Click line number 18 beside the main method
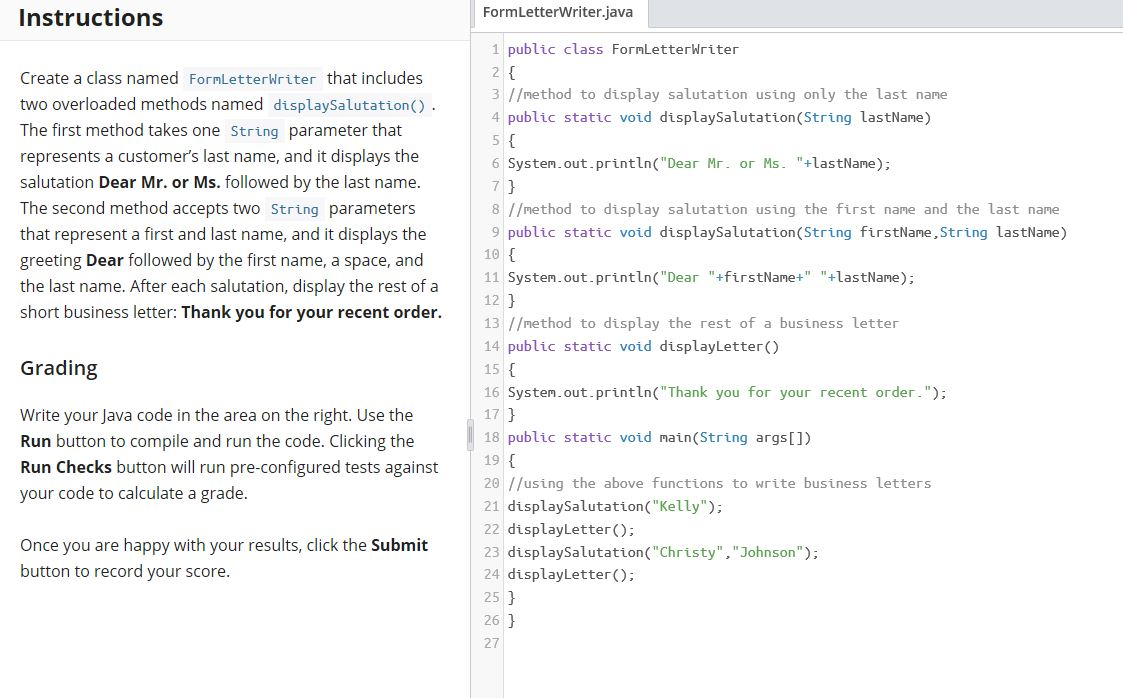 coord(491,437)
